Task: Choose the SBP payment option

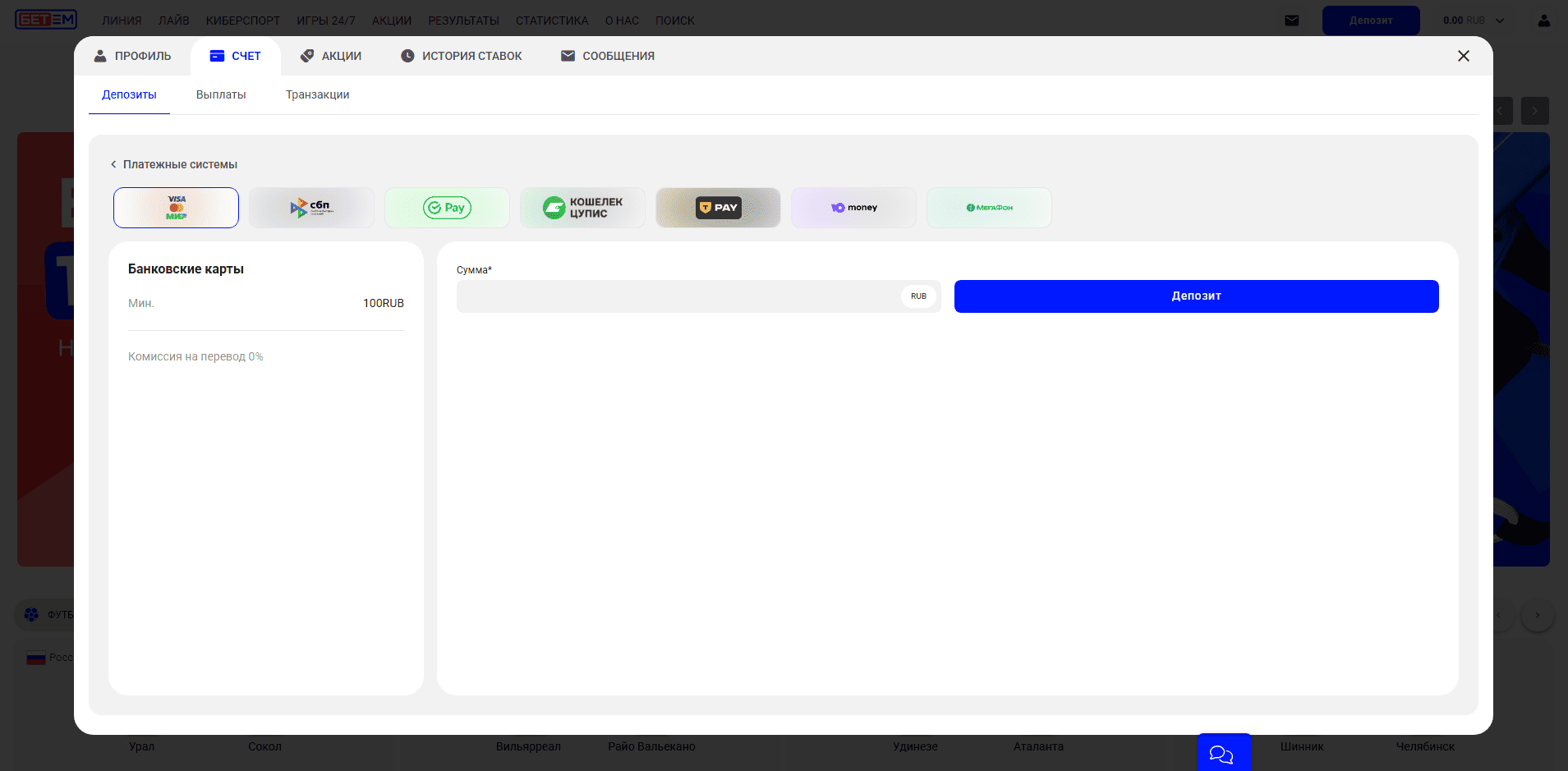Action: (x=311, y=208)
